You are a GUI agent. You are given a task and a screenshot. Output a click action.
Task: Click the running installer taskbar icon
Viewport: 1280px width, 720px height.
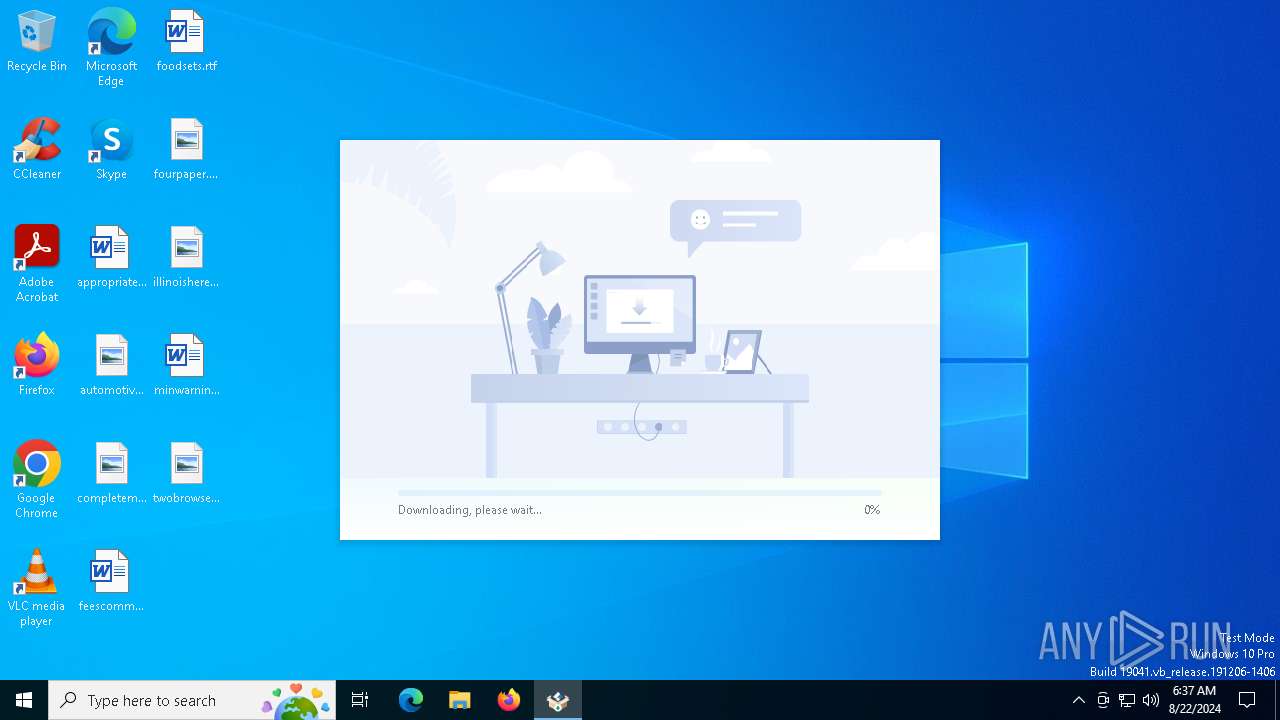(x=558, y=700)
